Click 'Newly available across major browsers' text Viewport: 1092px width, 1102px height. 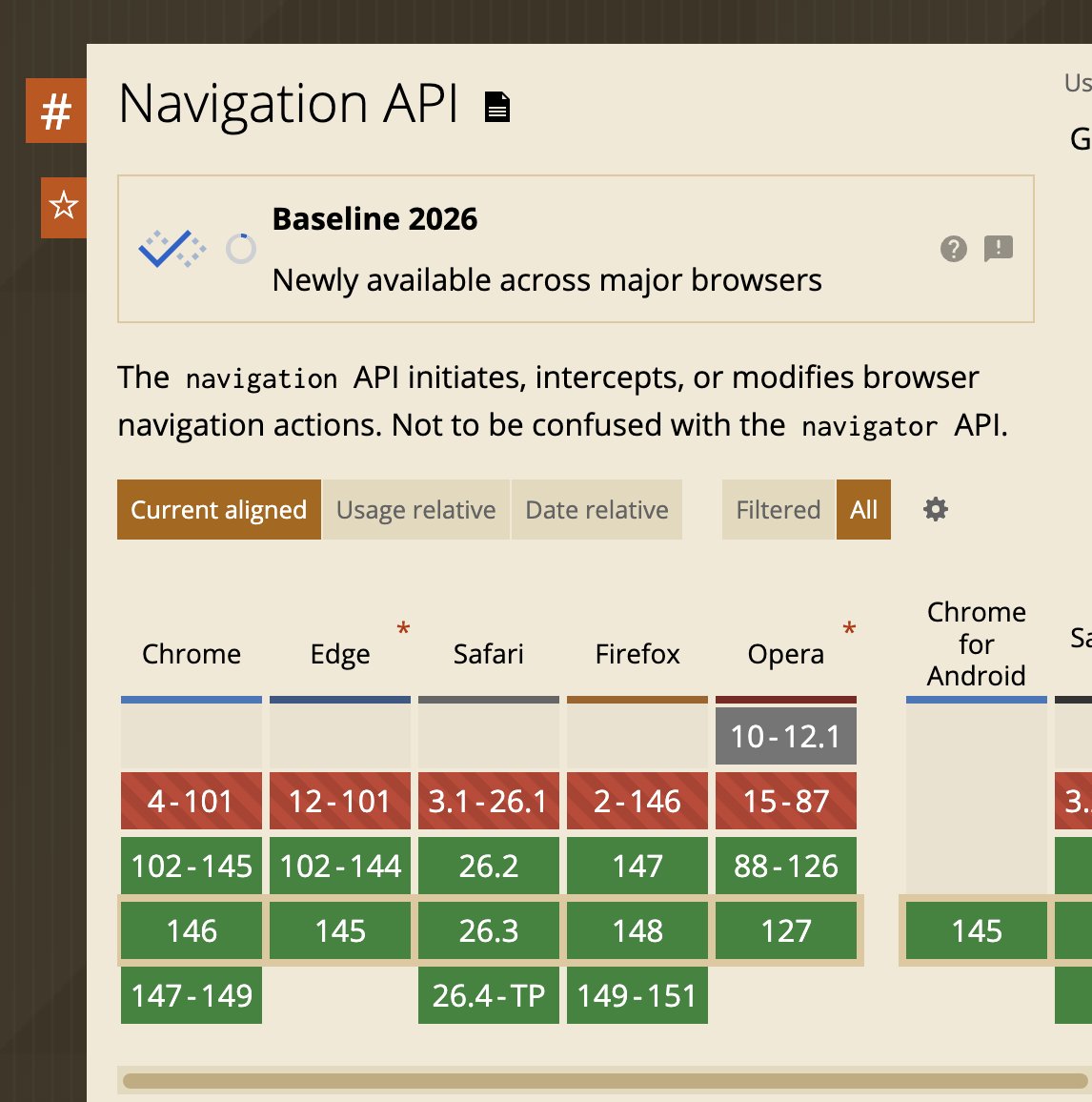pos(547,280)
